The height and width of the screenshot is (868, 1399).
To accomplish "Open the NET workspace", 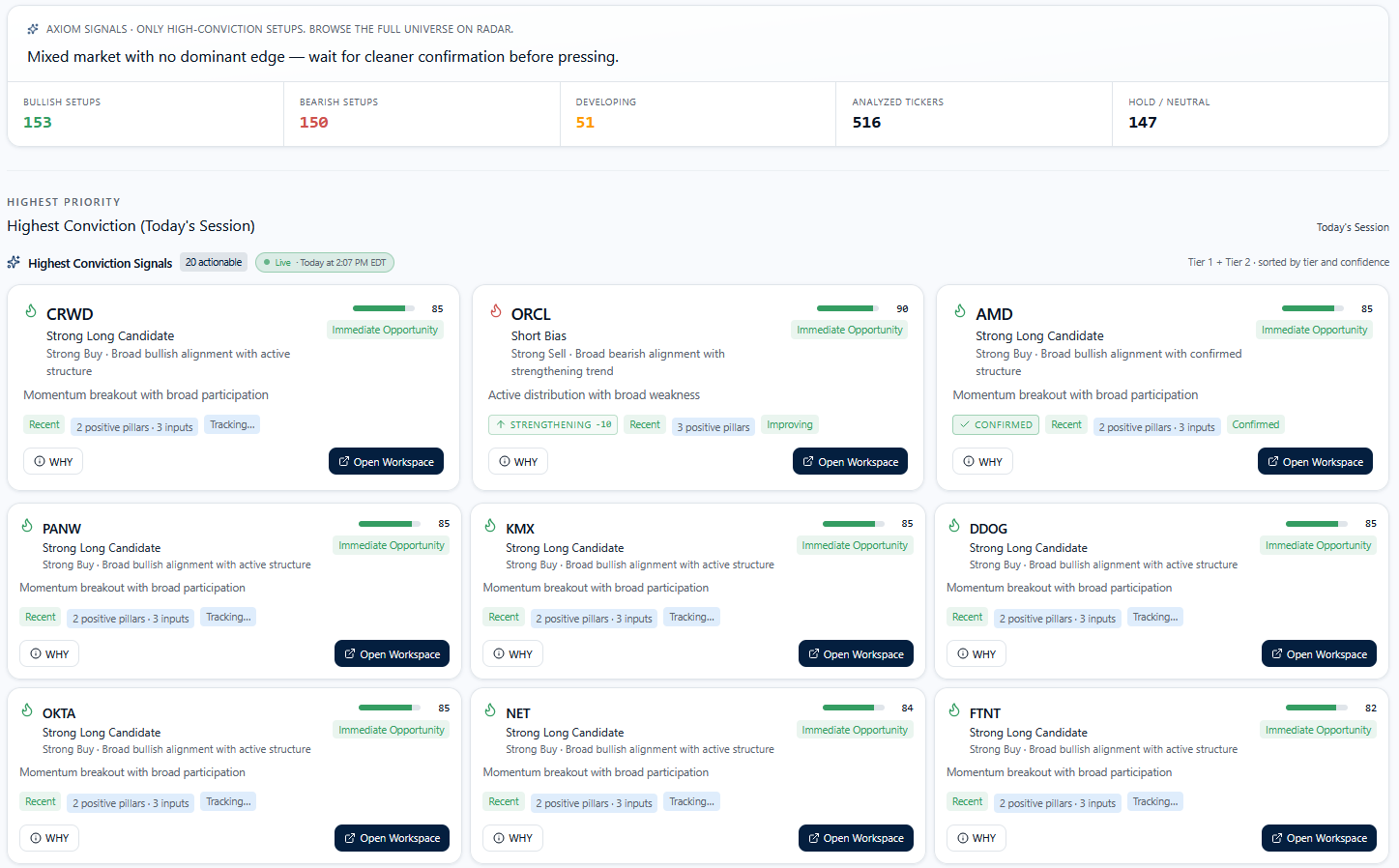I will [x=856, y=838].
